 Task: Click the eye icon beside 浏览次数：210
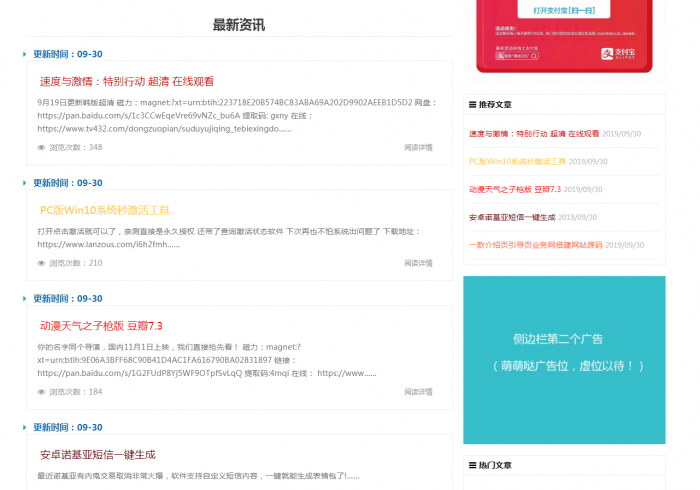(41, 263)
